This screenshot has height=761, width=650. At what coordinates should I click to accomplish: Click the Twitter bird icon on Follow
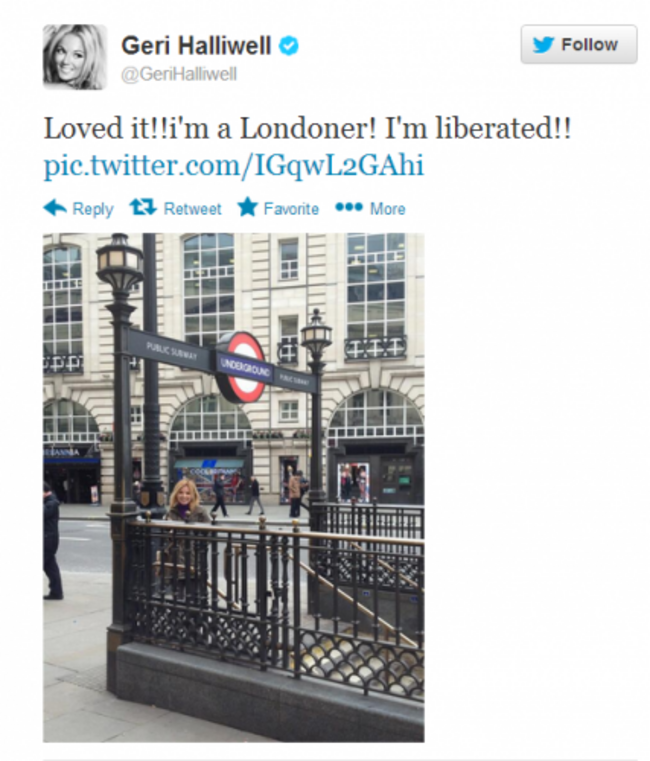(x=543, y=45)
